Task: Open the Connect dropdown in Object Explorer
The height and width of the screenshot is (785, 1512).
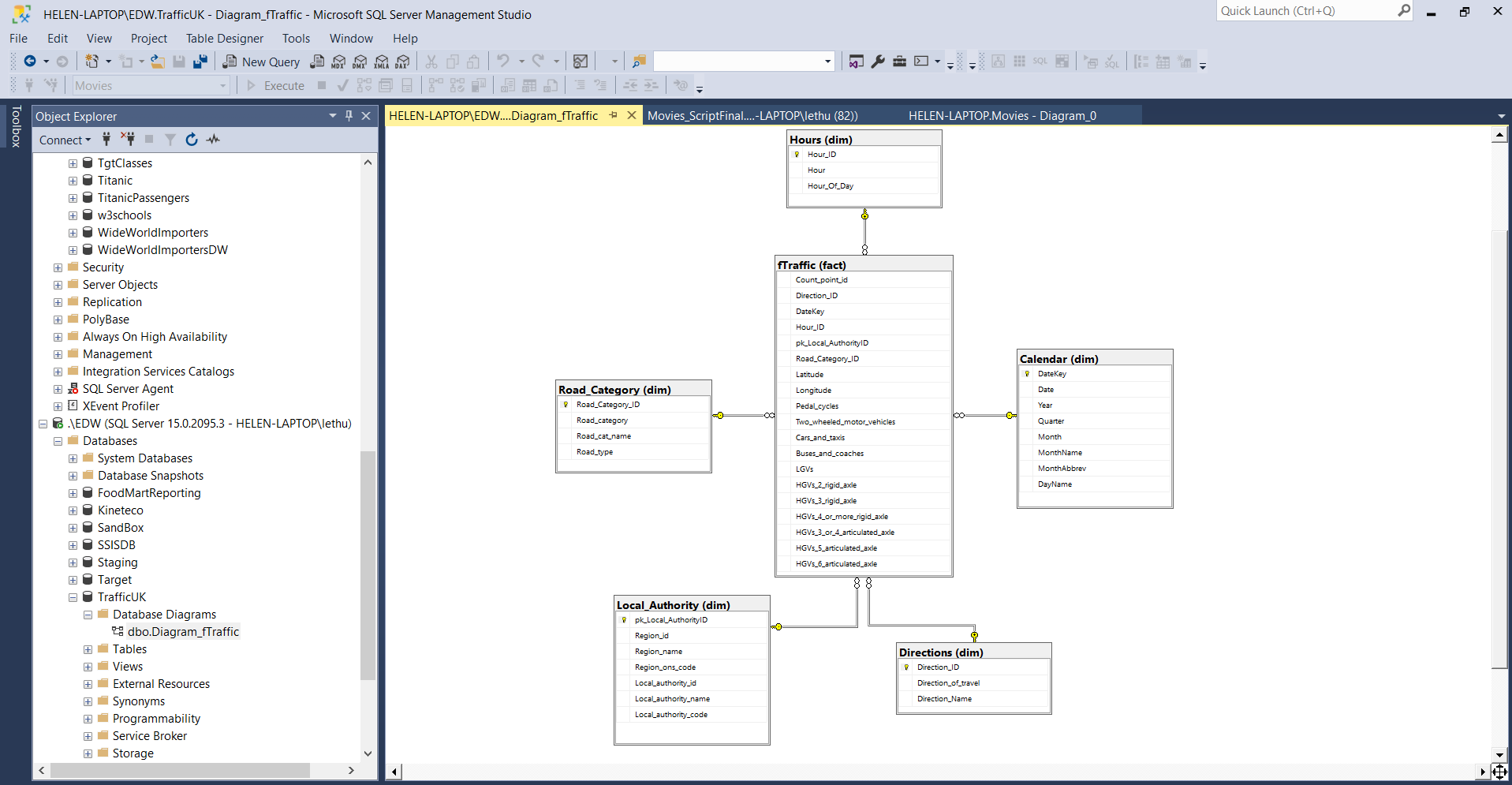Action: 65,140
